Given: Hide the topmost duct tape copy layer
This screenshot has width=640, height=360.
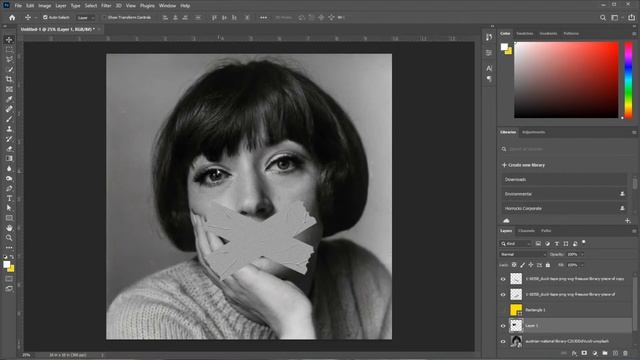Looking at the screenshot, I should tap(503, 279).
